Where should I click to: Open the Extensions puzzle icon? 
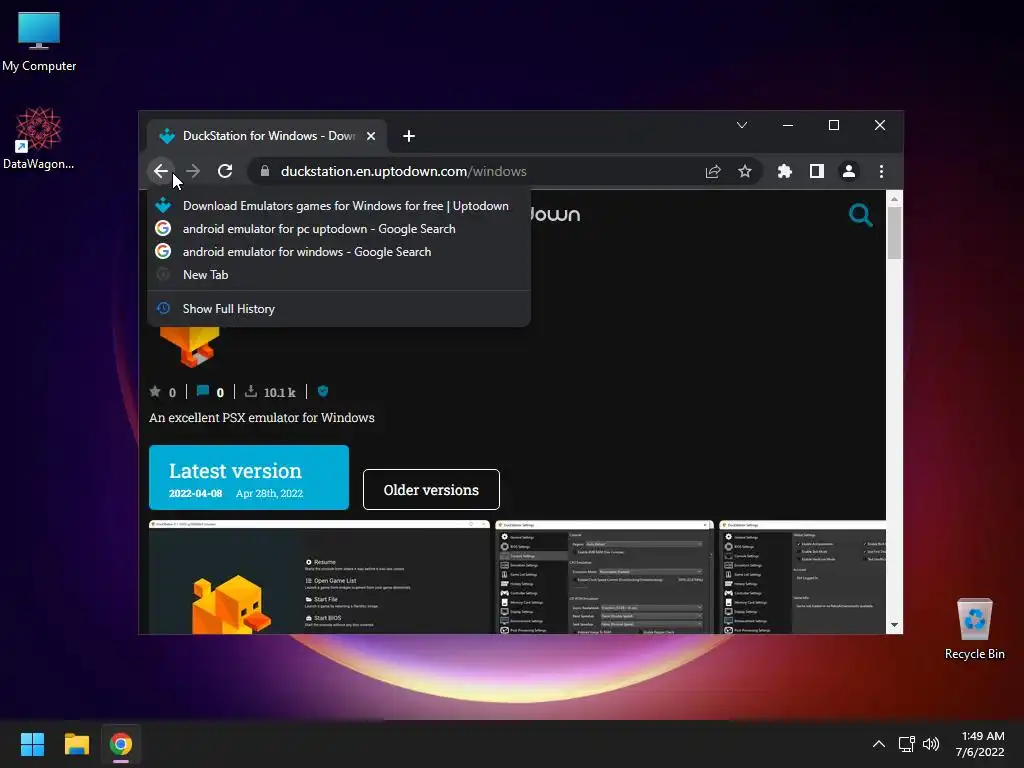[x=784, y=171]
